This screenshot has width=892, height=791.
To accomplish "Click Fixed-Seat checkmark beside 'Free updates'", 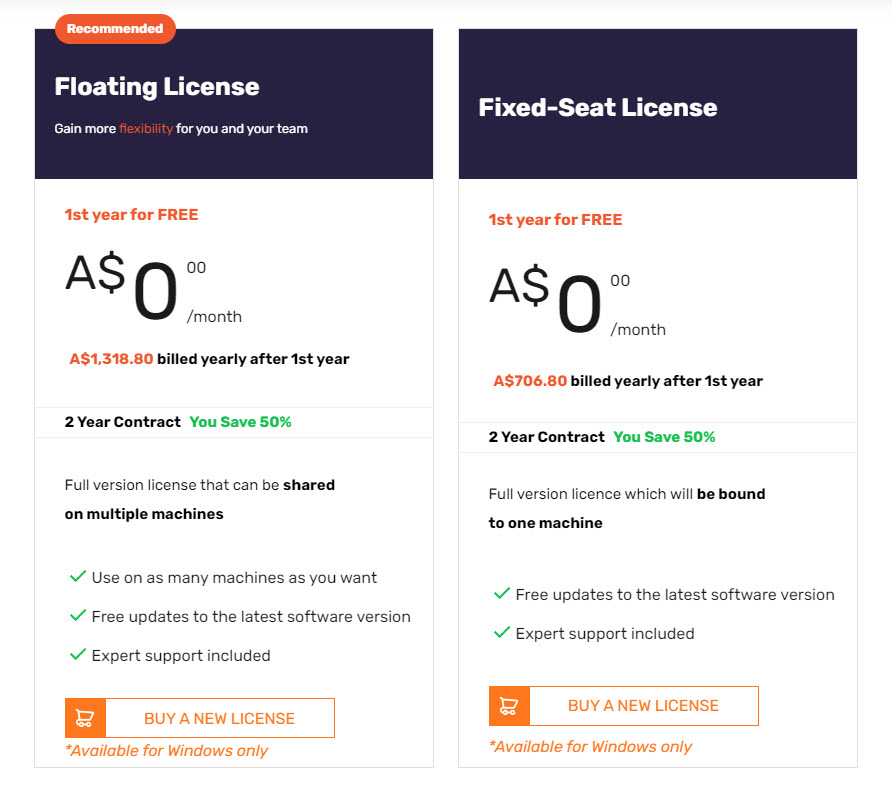I will tap(502, 594).
